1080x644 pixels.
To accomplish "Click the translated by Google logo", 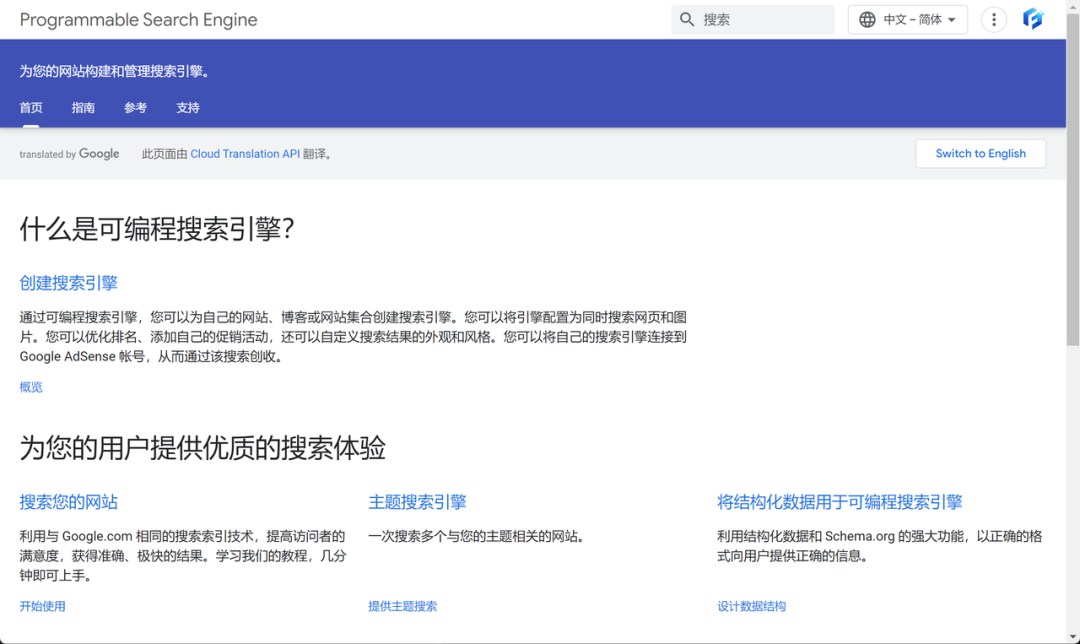I will 70,154.
